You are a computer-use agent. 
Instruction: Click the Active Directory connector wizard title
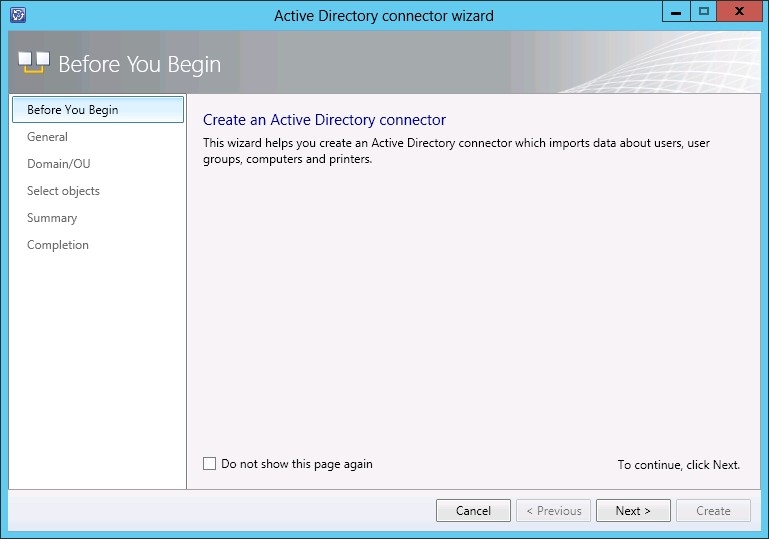coord(384,16)
